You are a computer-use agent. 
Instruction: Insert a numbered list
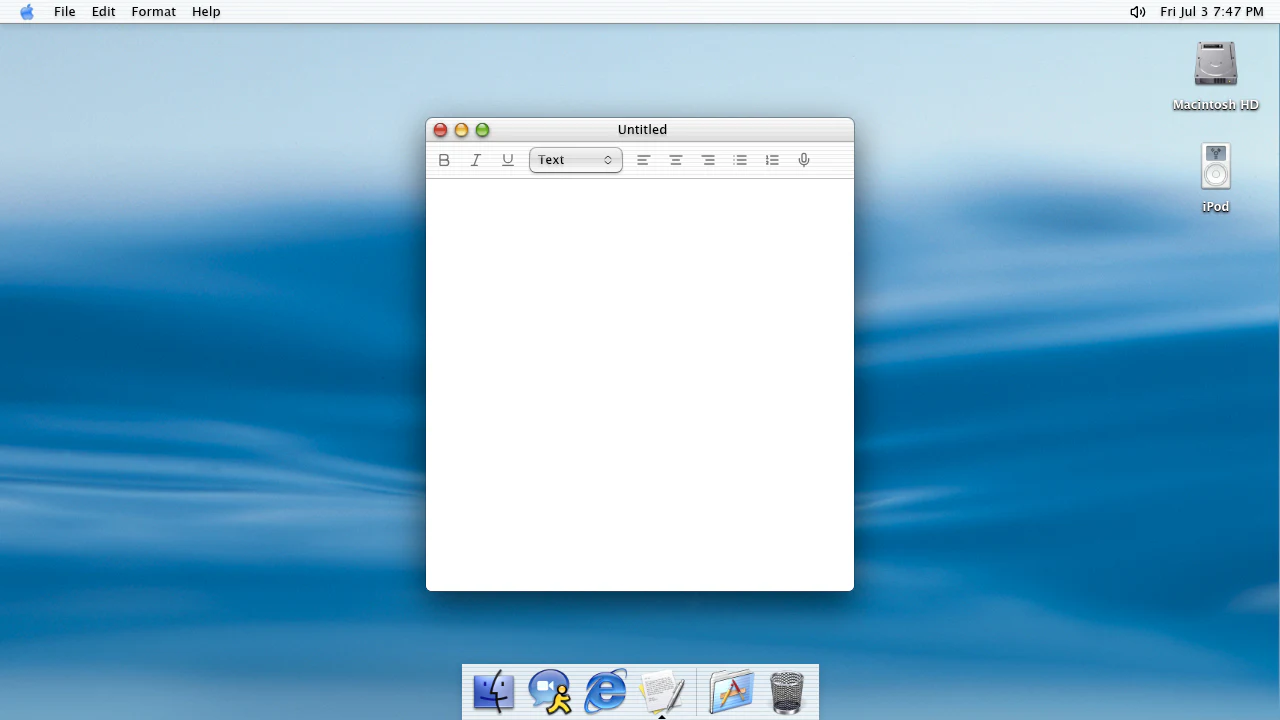[772, 160]
